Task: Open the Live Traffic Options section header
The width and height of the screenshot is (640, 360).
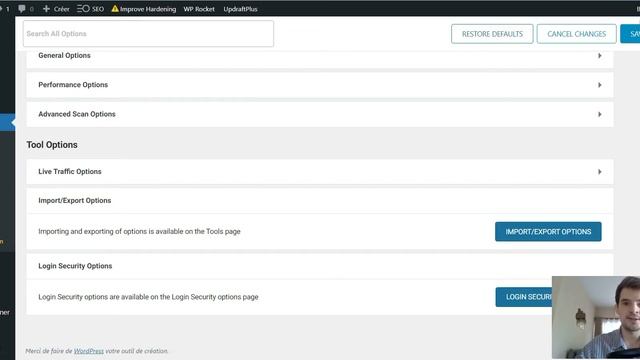Action: click(x=320, y=171)
